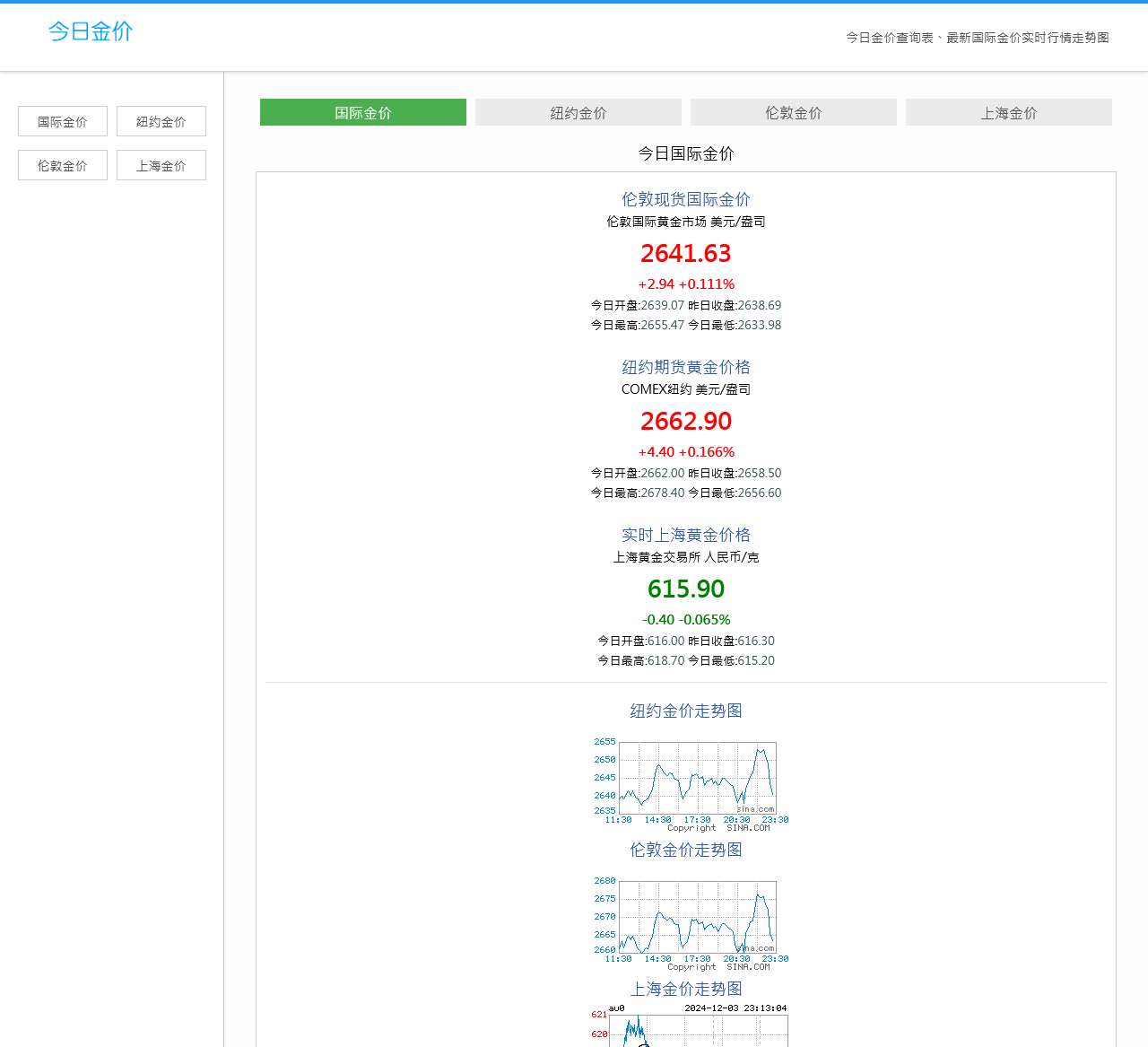Select 伦敦金价 button in left sidebar
Screen dimensions: 1148x1047
click(63, 166)
